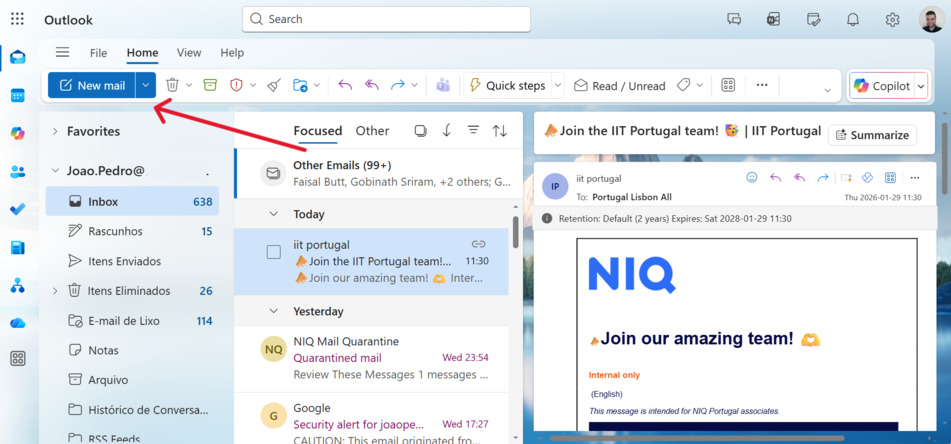The width and height of the screenshot is (951, 444).
Task: Open delete options dropdown arrow
Action: (x=189, y=86)
